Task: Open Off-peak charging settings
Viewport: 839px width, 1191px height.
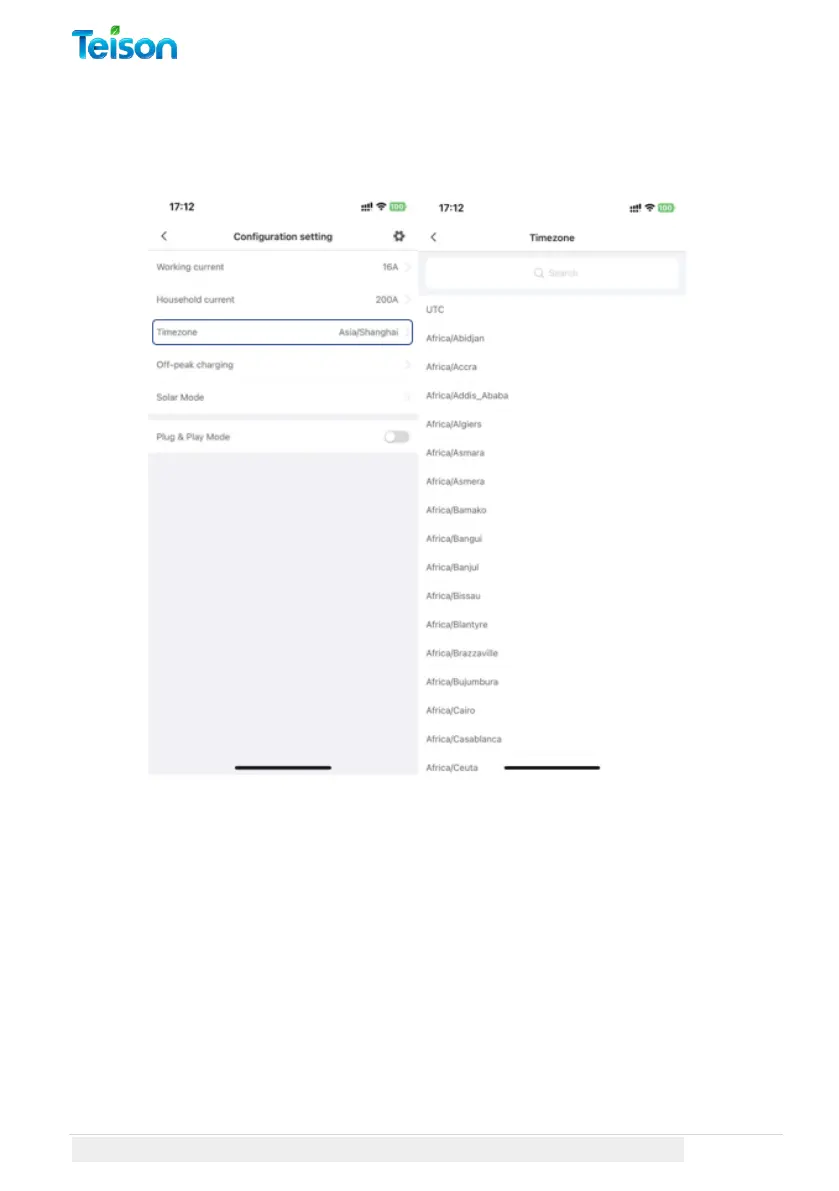Action: [x=282, y=365]
